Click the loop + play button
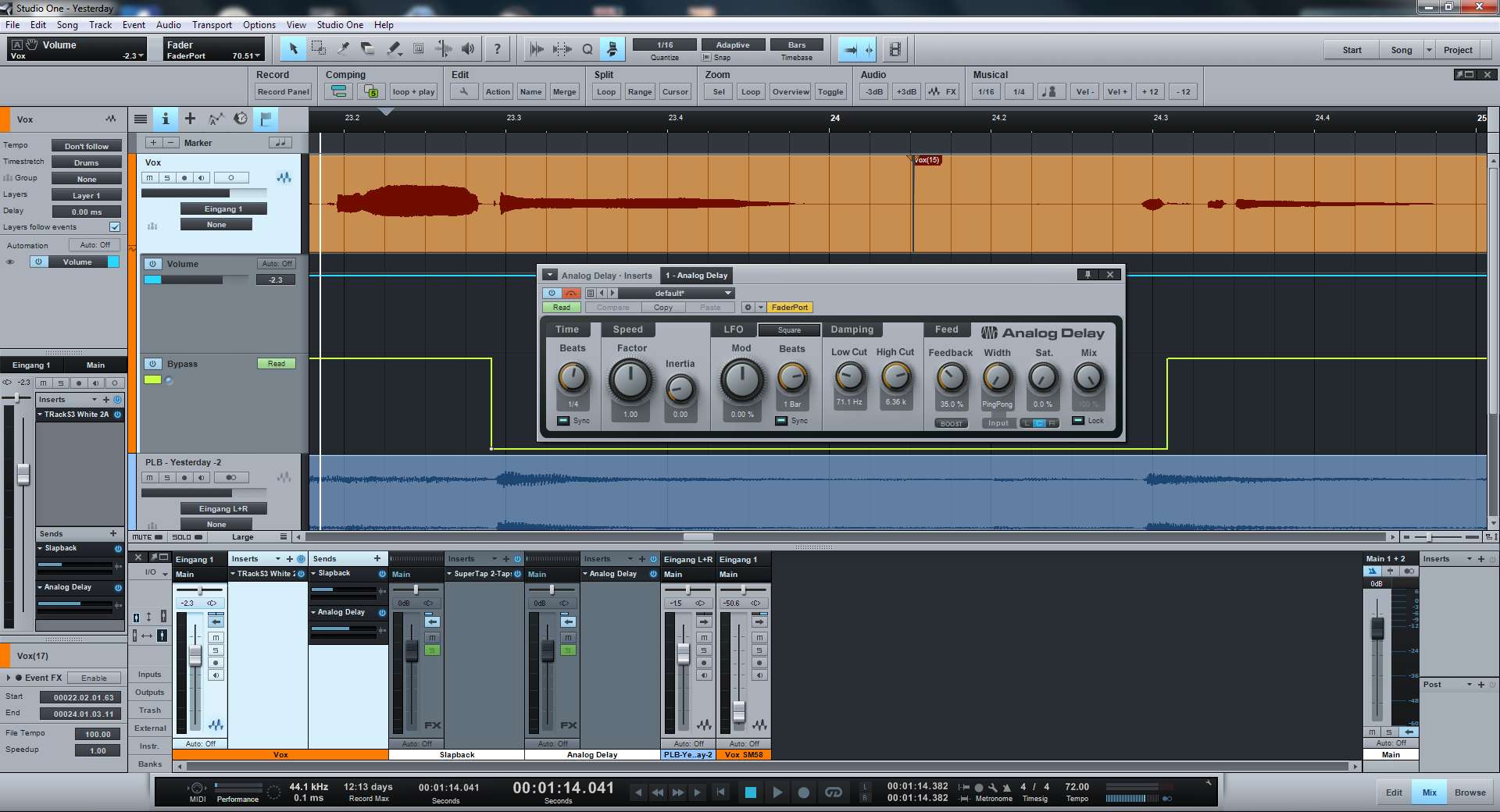Screen dimensions: 1500x812 pyautogui.click(x=413, y=91)
